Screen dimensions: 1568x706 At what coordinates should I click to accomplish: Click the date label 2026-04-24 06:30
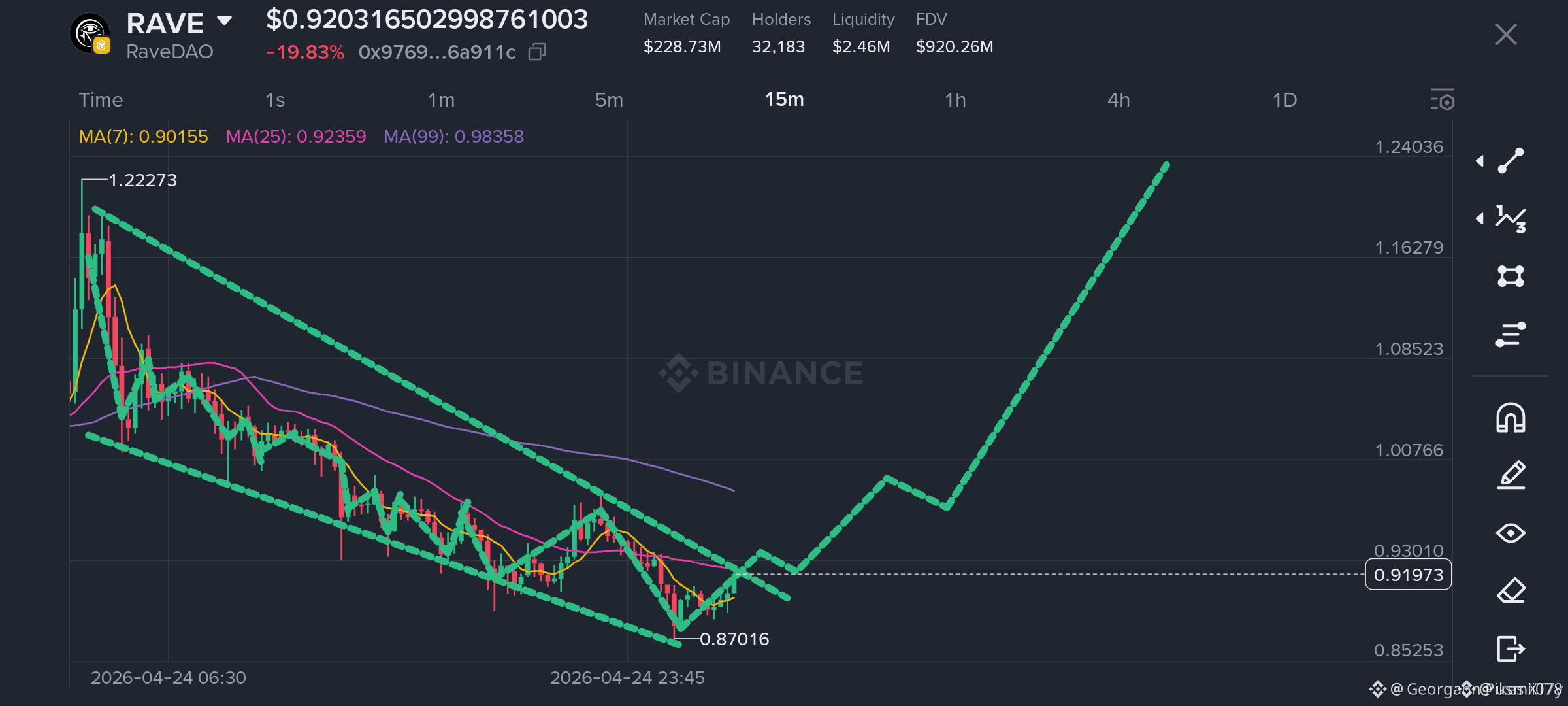(169, 678)
